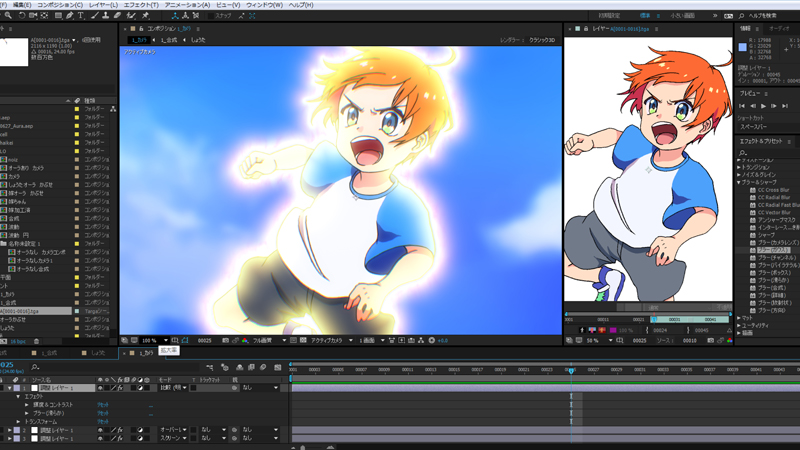Collapse the ブラー＆シャープ effects category

[740, 183]
